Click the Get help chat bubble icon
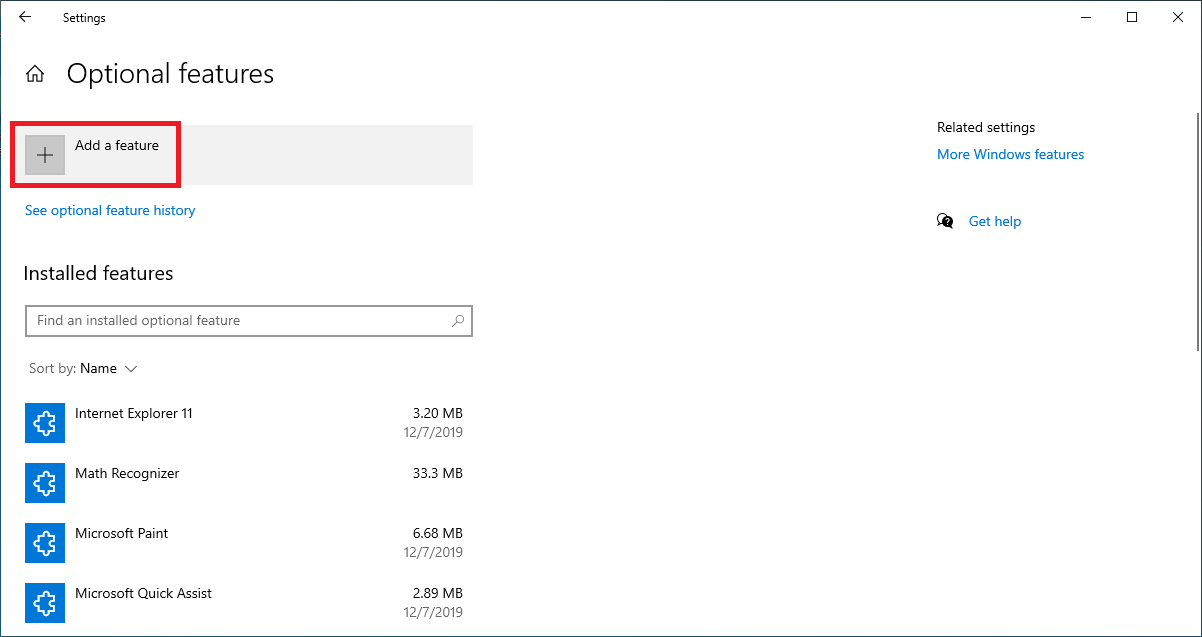1202x637 pixels. tap(945, 221)
